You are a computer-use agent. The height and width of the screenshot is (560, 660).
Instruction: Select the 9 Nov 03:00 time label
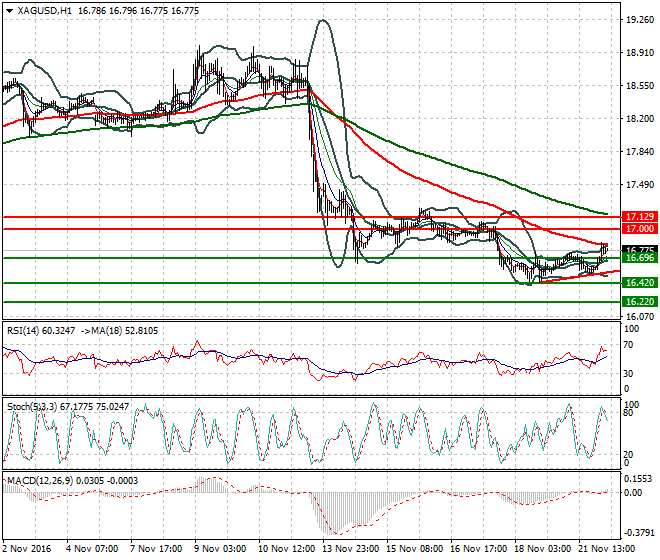[220, 549]
